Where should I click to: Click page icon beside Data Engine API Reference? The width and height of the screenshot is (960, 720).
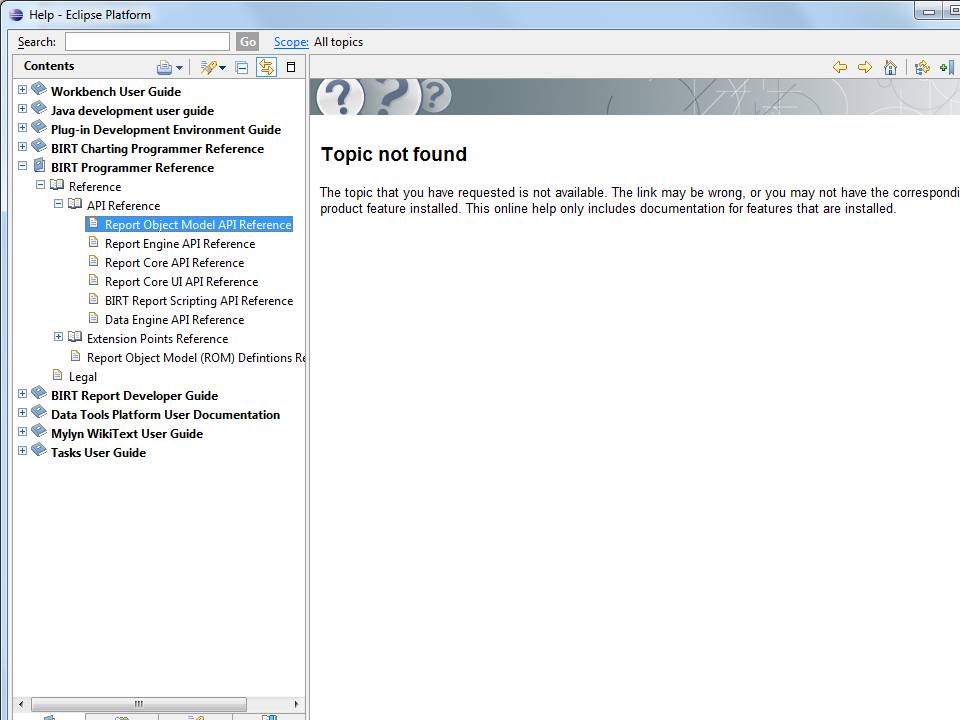click(94, 318)
